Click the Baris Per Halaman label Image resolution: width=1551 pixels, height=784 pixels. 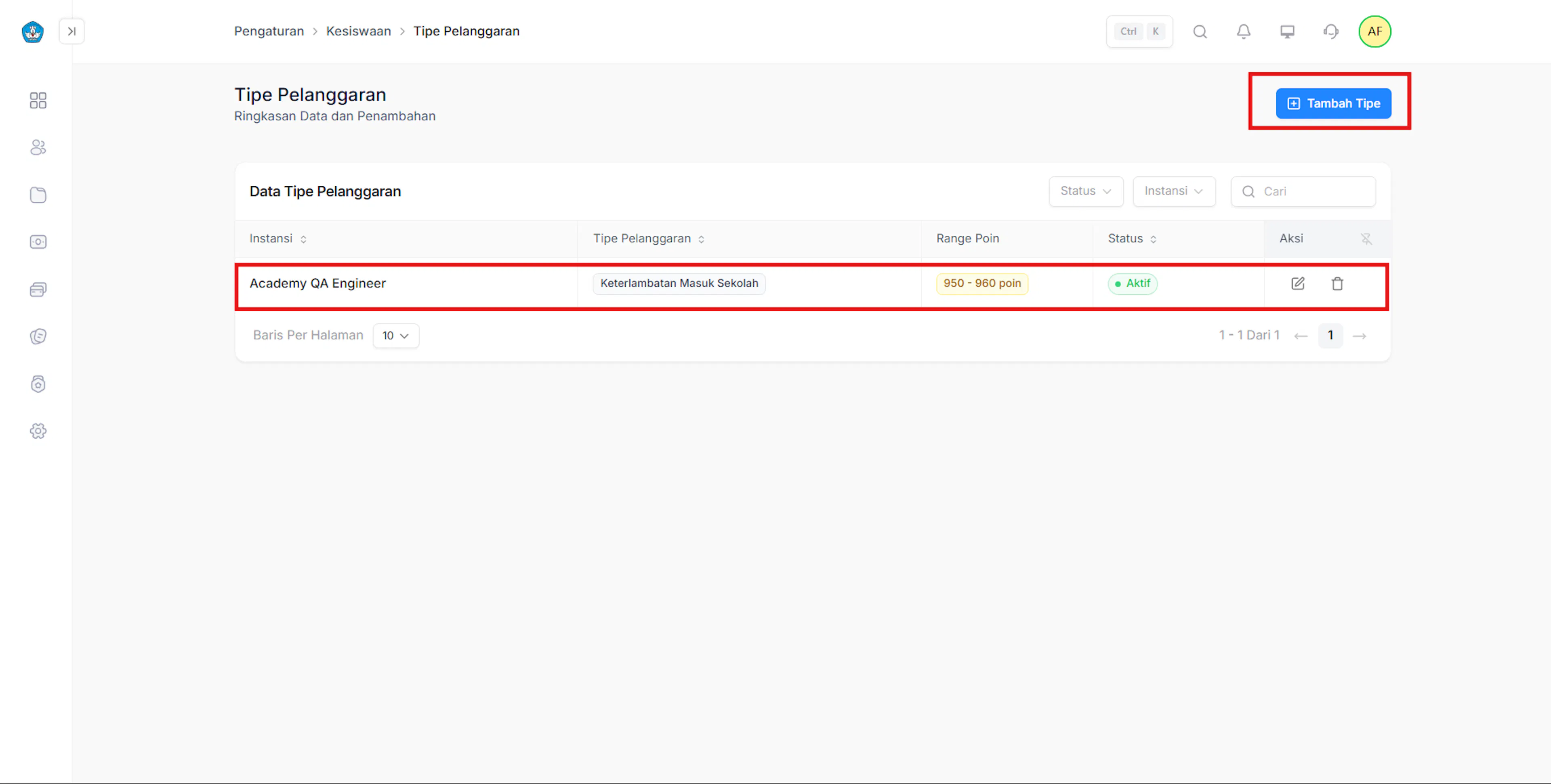coord(308,335)
